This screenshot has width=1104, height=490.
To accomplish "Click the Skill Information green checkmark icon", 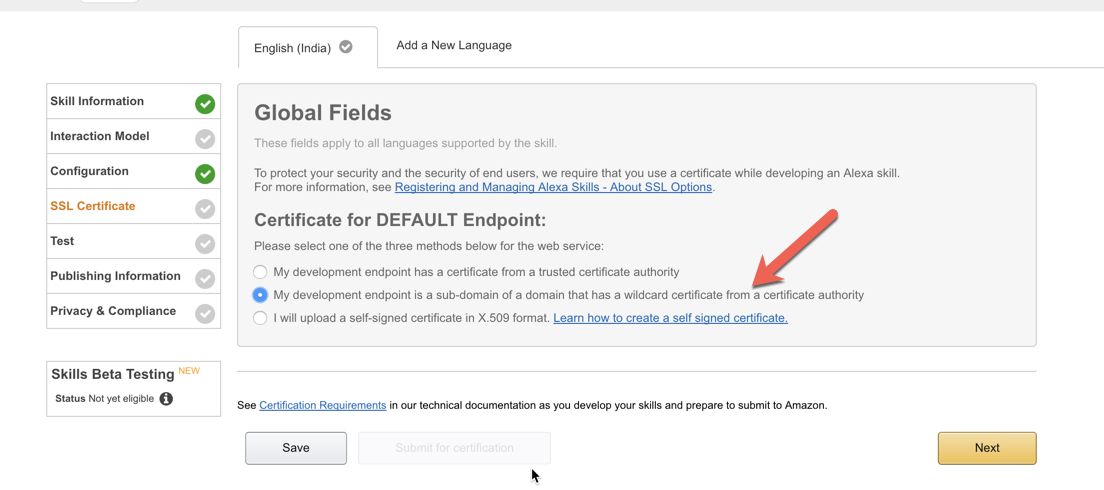I will (x=205, y=103).
